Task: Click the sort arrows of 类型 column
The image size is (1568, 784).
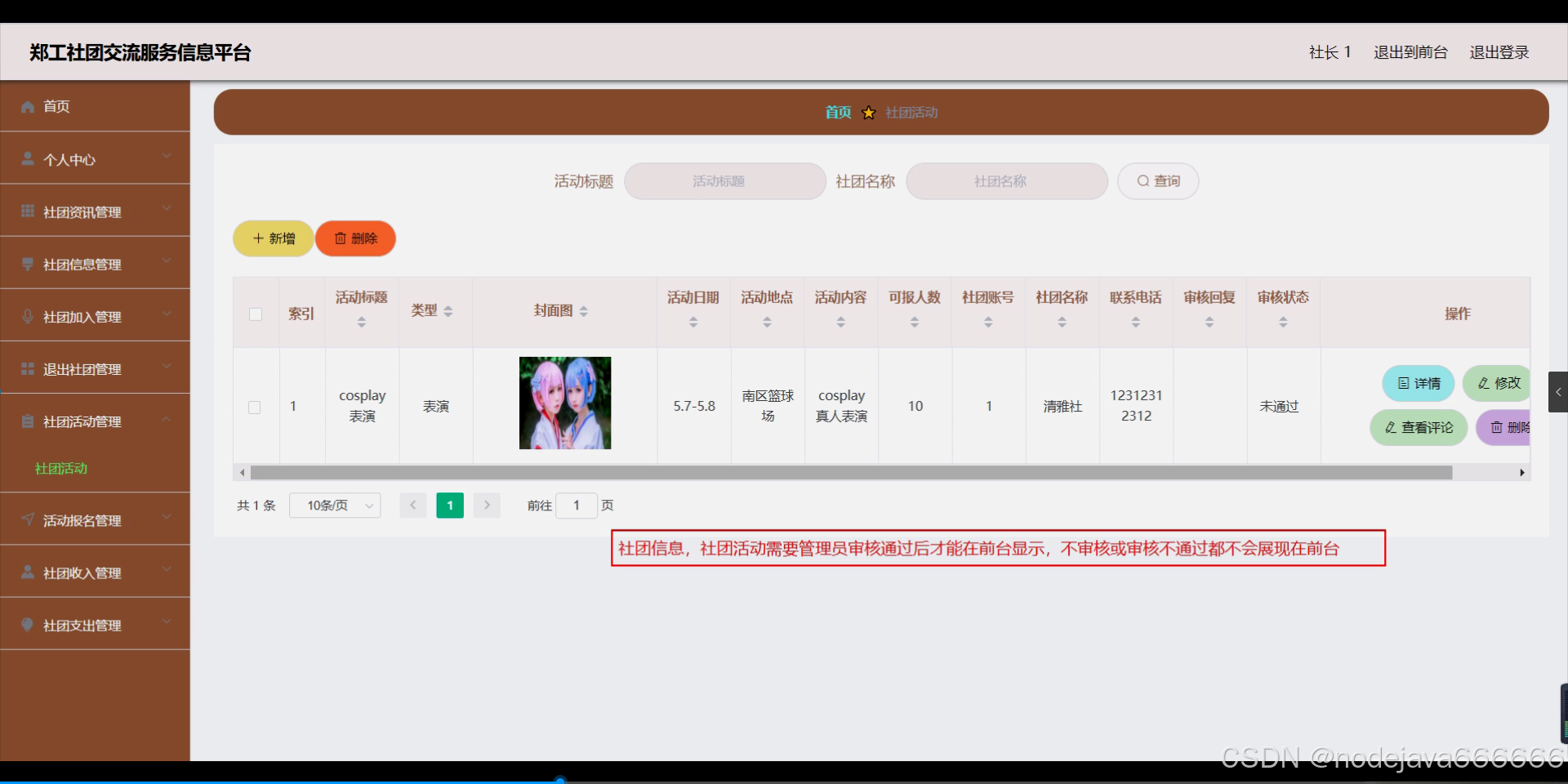Action: pos(448,311)
